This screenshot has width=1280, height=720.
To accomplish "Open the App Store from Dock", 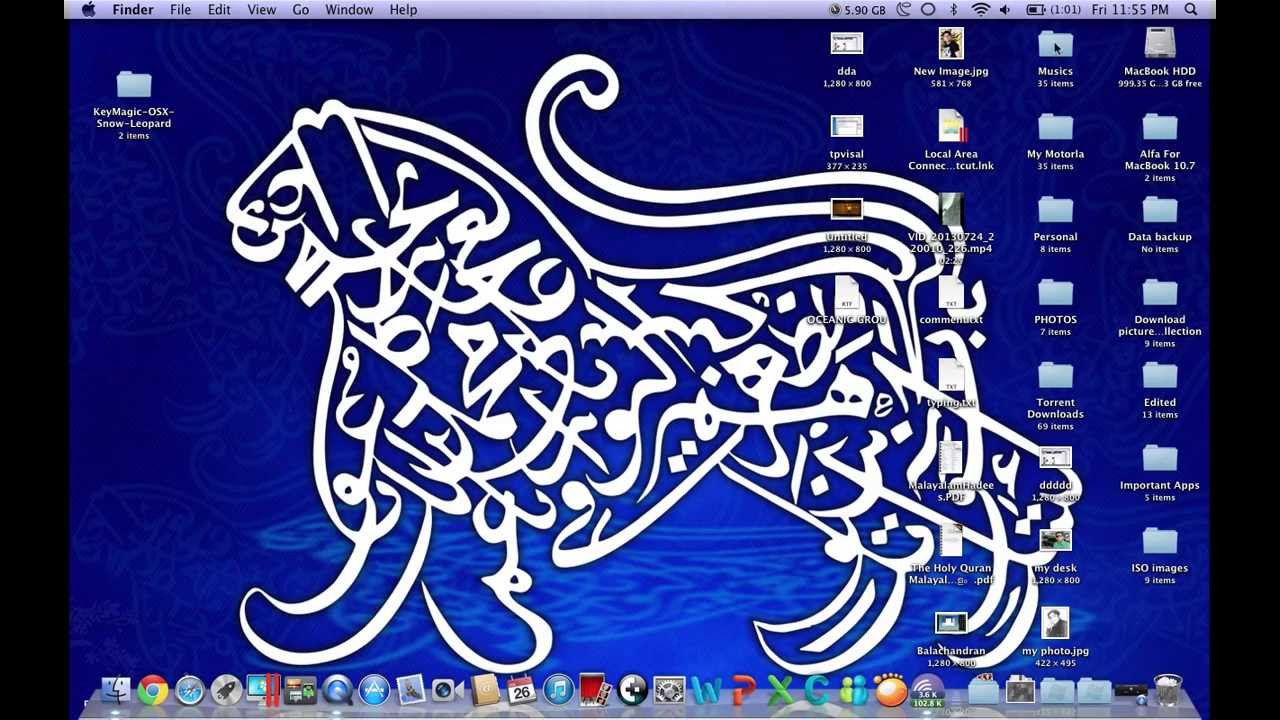I will pyautogui.click(x=374, y=689).
